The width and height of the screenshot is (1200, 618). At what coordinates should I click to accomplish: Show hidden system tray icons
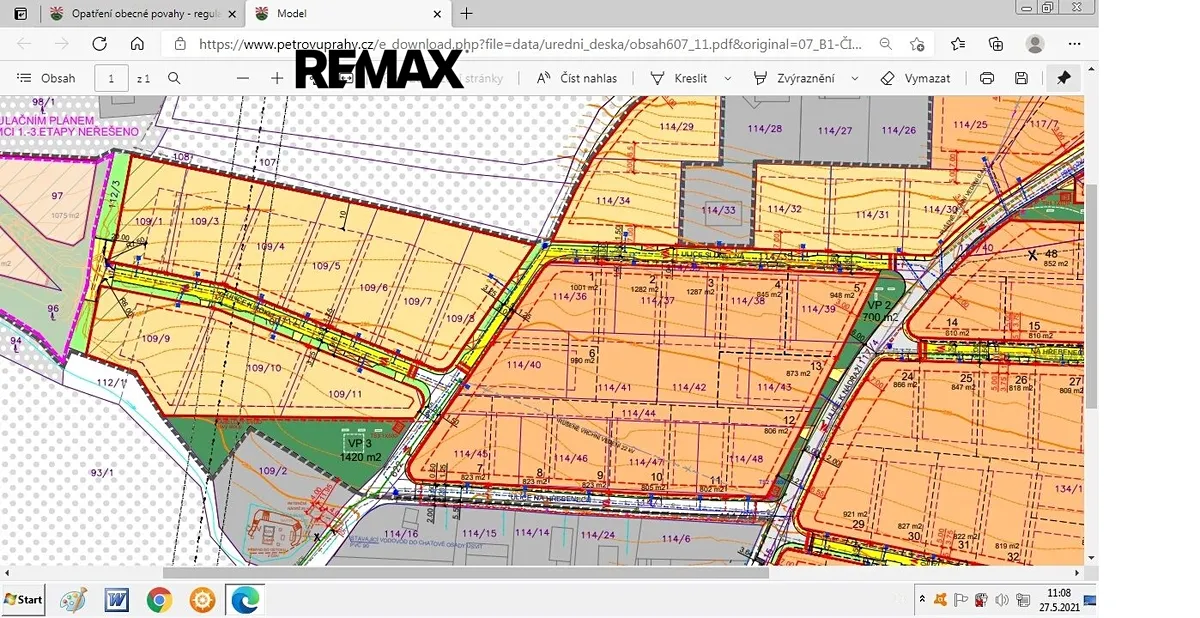[x=921, y=599]
